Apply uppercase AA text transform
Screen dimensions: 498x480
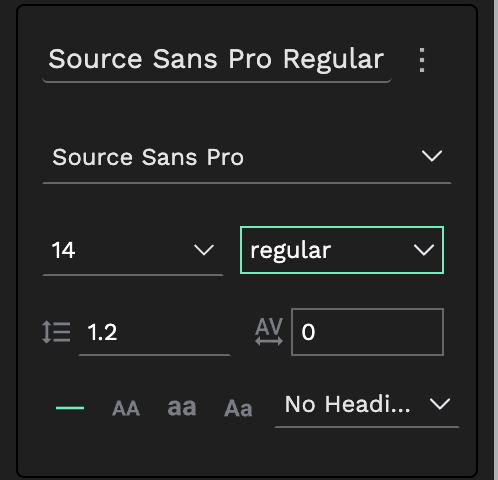[x=126, y=408]
